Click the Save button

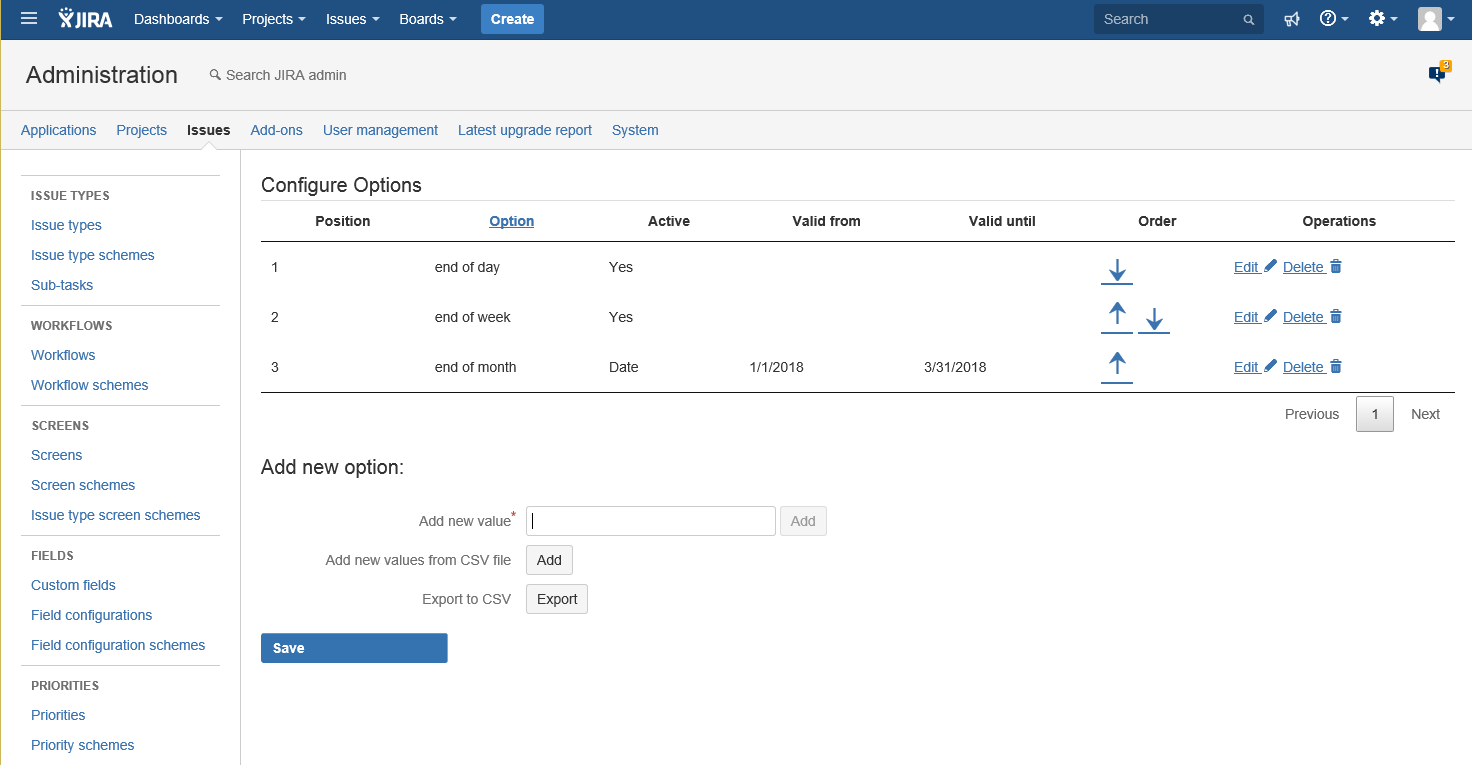pyautogui.click(x=354, y=648)
